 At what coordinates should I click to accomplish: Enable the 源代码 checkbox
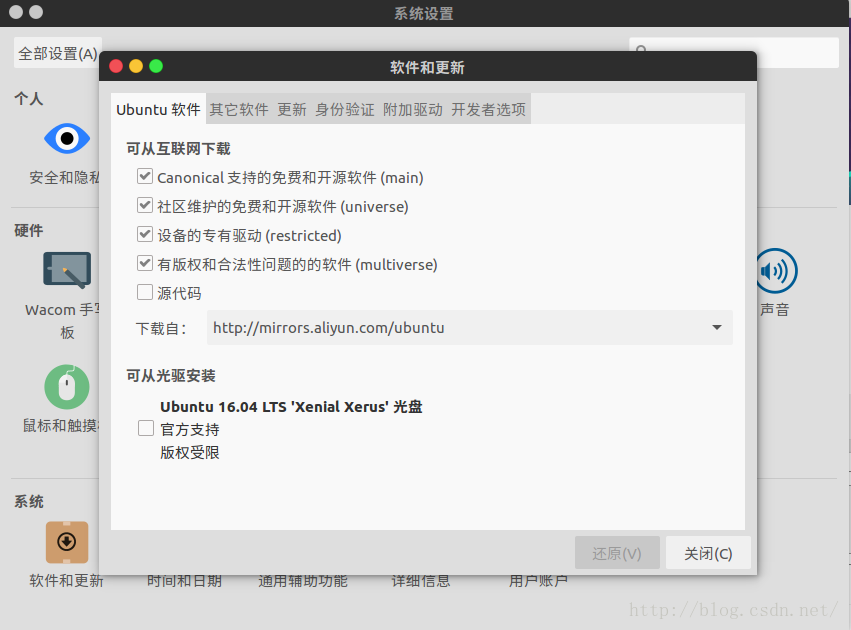[x=144, y=292]
